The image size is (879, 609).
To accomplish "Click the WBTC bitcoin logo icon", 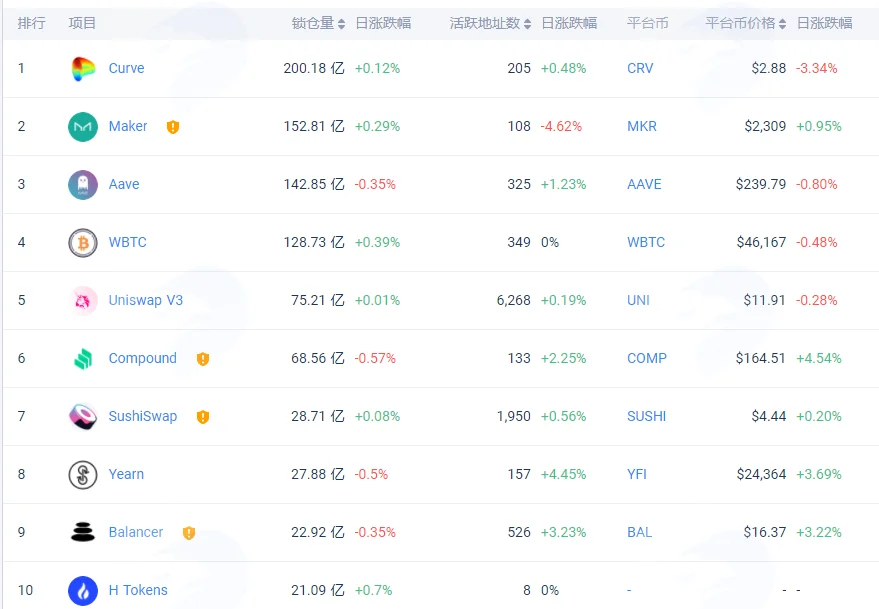I will (x=83, y=243).
